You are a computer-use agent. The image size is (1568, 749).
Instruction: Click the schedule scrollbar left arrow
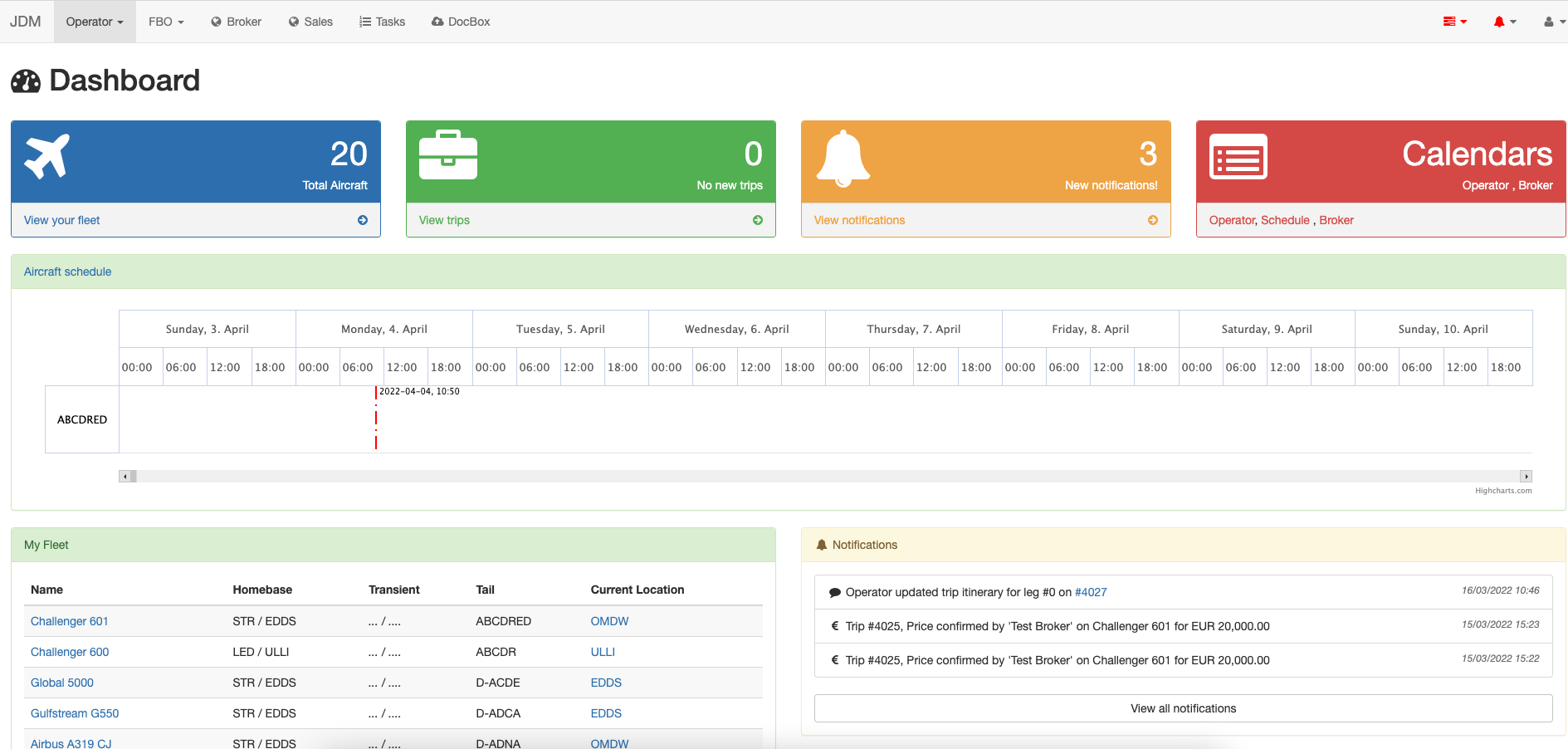tap(125, 477)
